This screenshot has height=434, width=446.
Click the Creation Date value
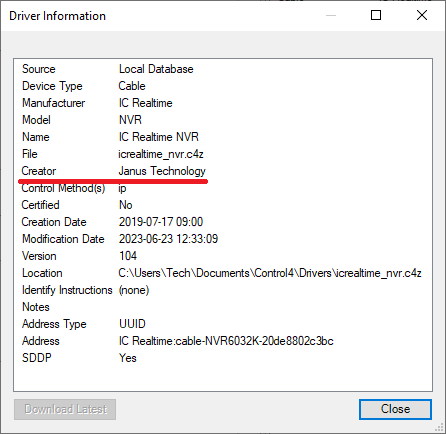point(161,222)
